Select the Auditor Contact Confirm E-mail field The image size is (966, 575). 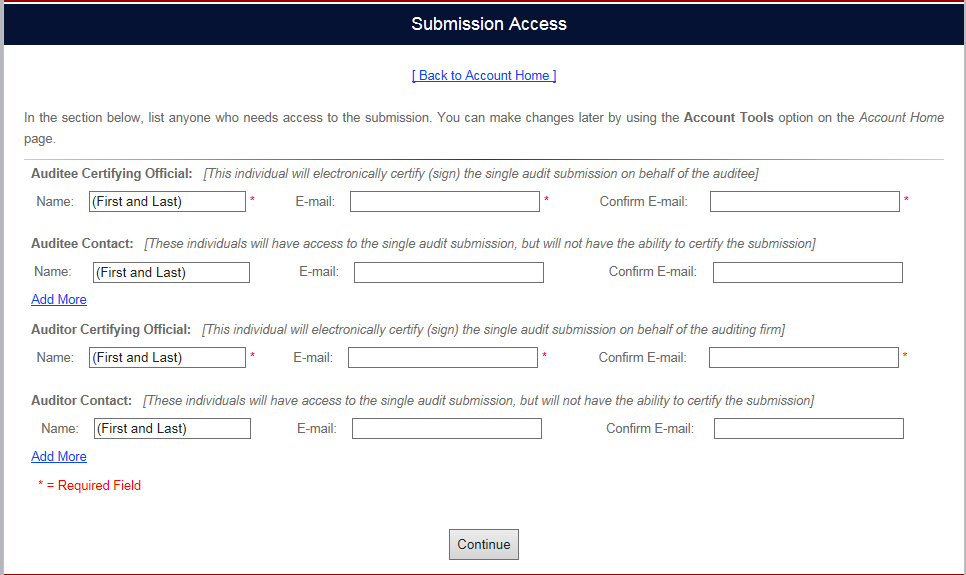(x=808, y=429)
